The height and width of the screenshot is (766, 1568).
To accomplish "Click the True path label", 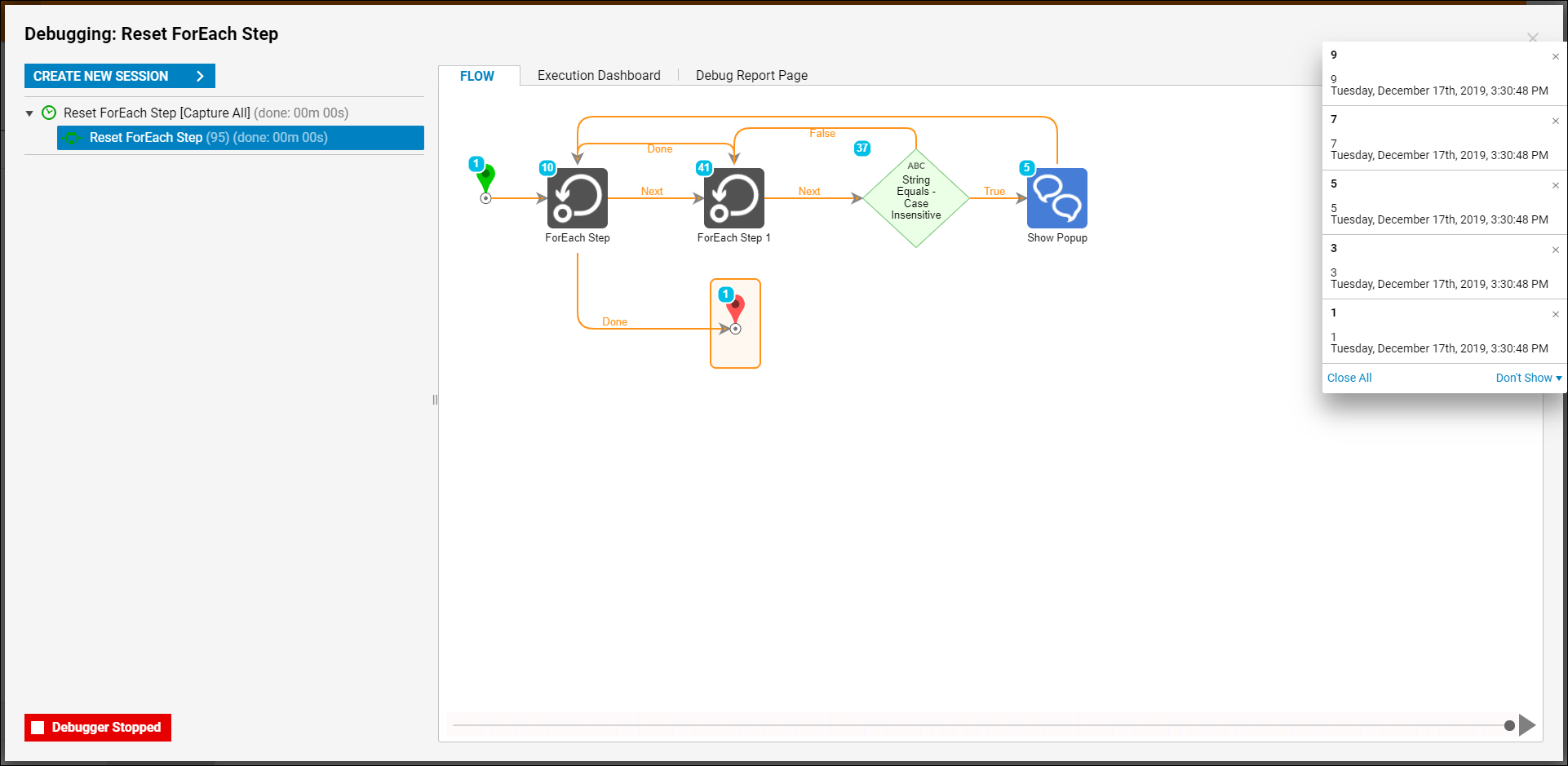I will point(994,192).
